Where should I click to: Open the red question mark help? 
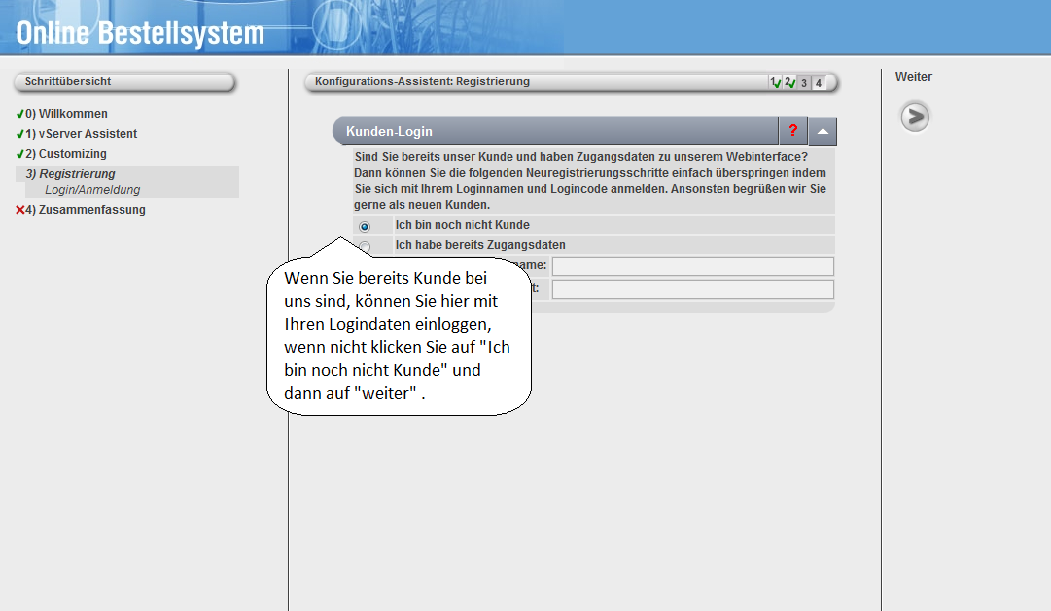tap(792, 131)
